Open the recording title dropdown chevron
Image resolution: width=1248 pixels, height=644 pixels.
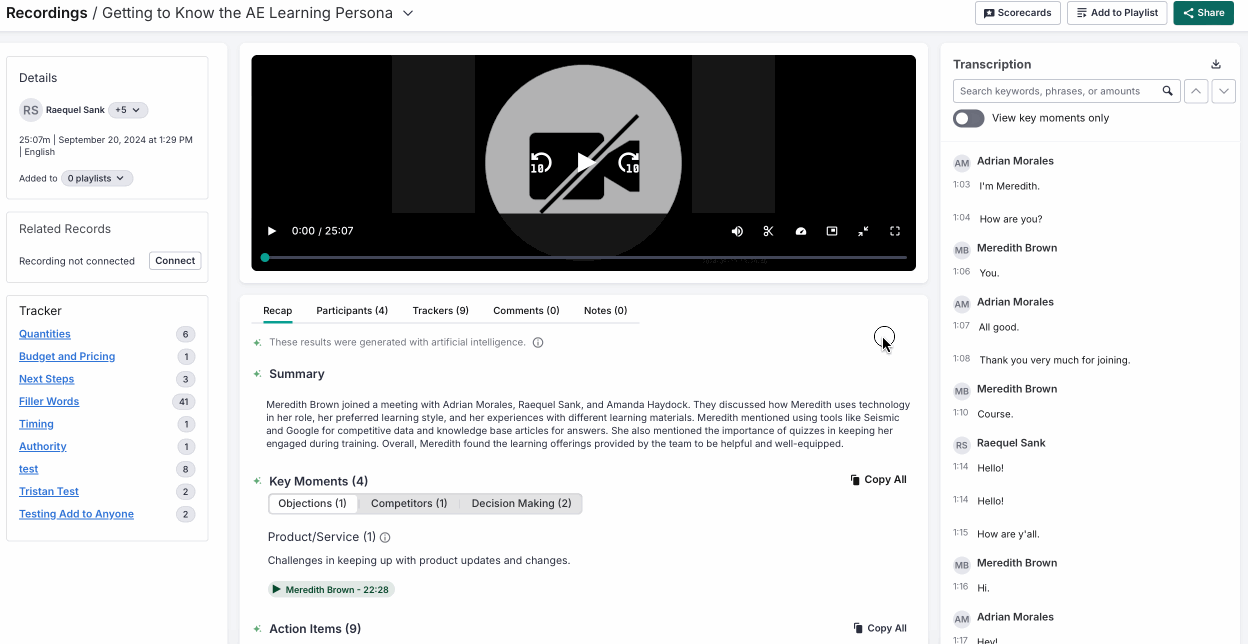407,13
